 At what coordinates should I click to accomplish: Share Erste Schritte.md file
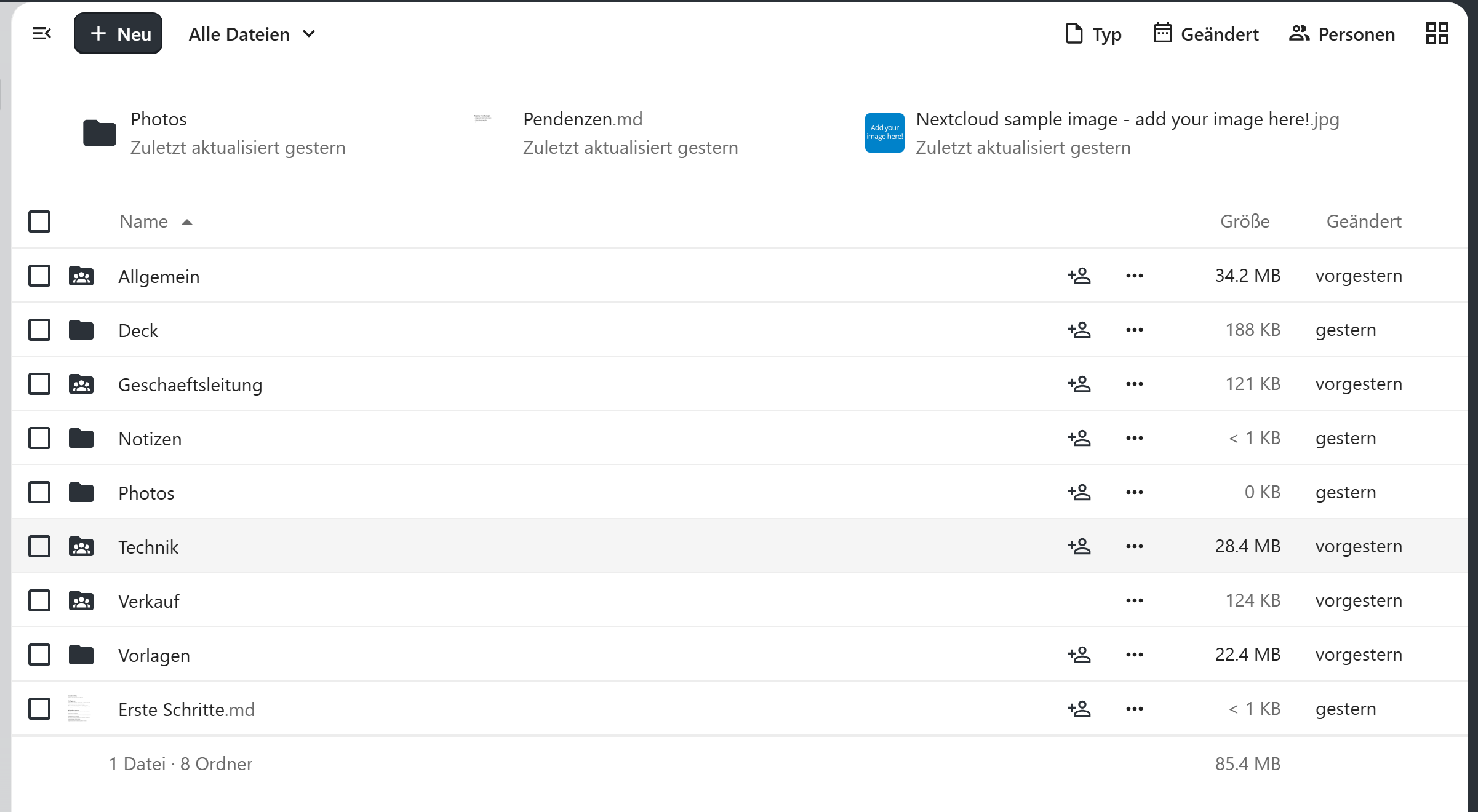coord(1079,709)
